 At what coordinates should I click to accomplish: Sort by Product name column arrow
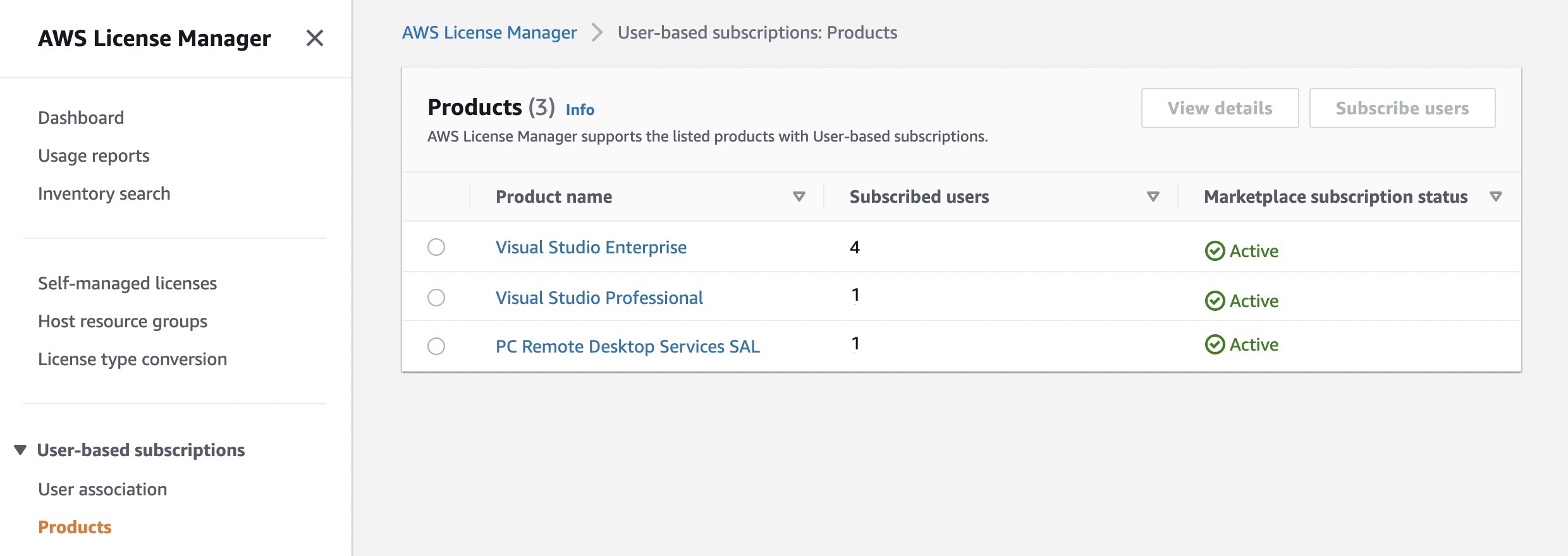click(x=799, y=196)
